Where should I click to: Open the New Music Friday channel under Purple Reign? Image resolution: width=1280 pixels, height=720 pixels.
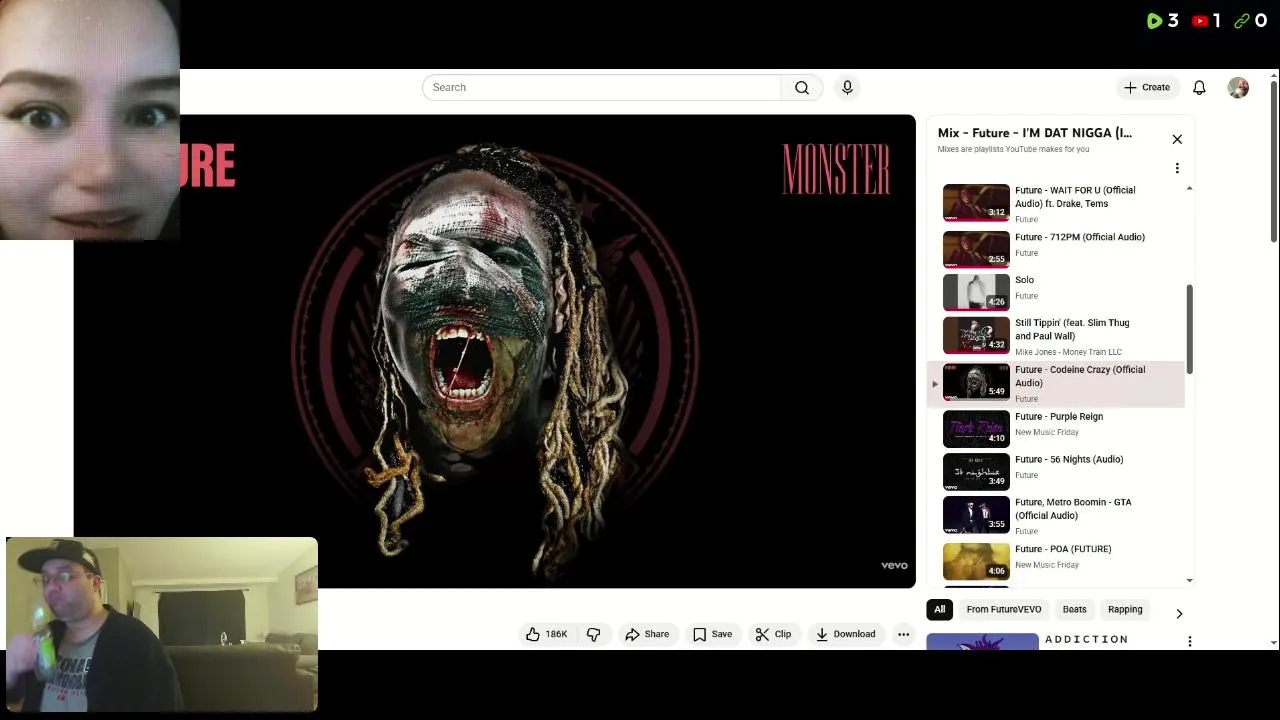point(1047,432)
